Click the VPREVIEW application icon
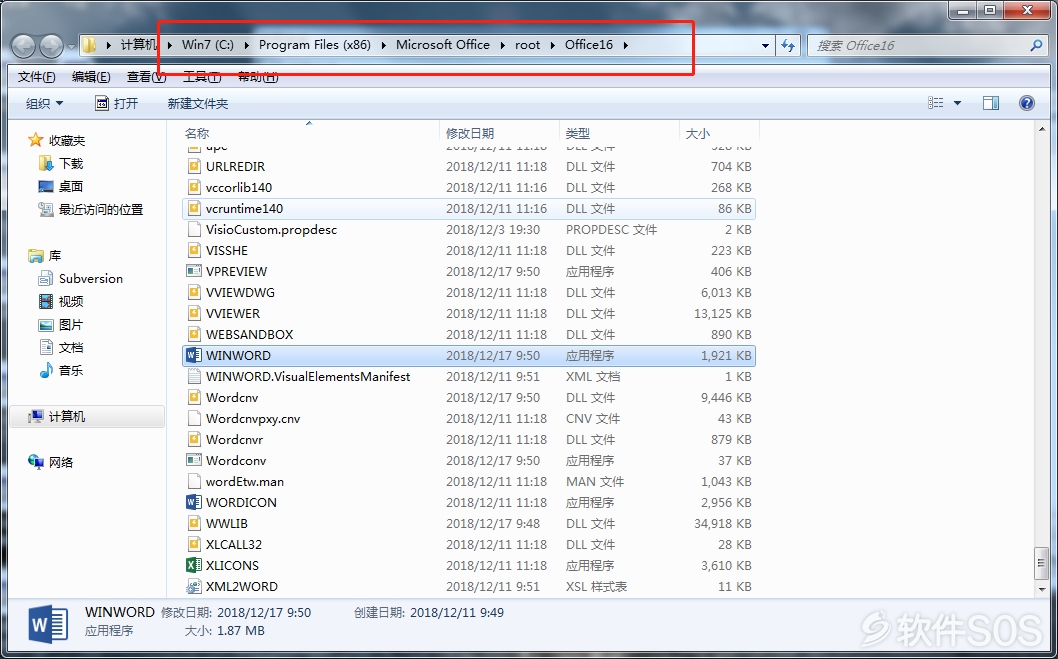Screen dimensions: 1058x659 (x=194, y=271)
